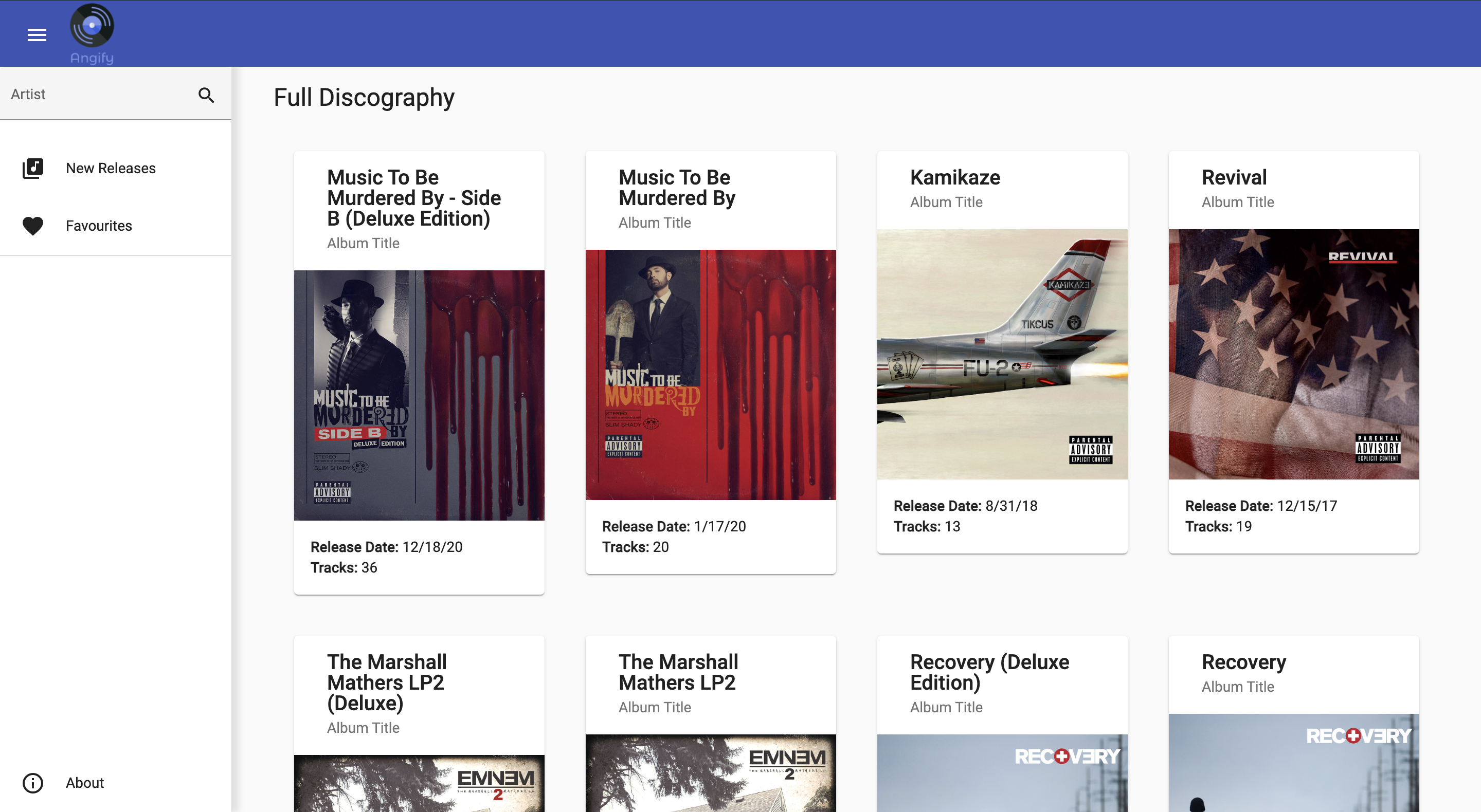Select Music To Be Murdered By album art
The image size is (1481, 812).
[x=711, y=375]
